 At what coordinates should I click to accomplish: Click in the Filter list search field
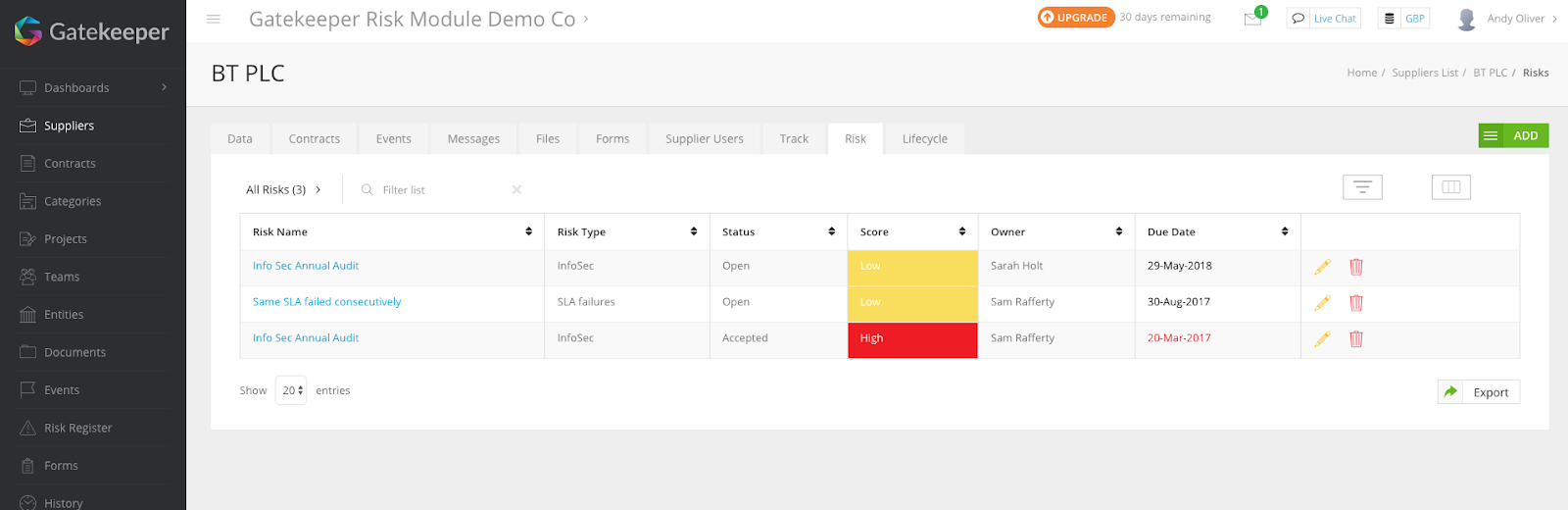[x=436, y=189]
